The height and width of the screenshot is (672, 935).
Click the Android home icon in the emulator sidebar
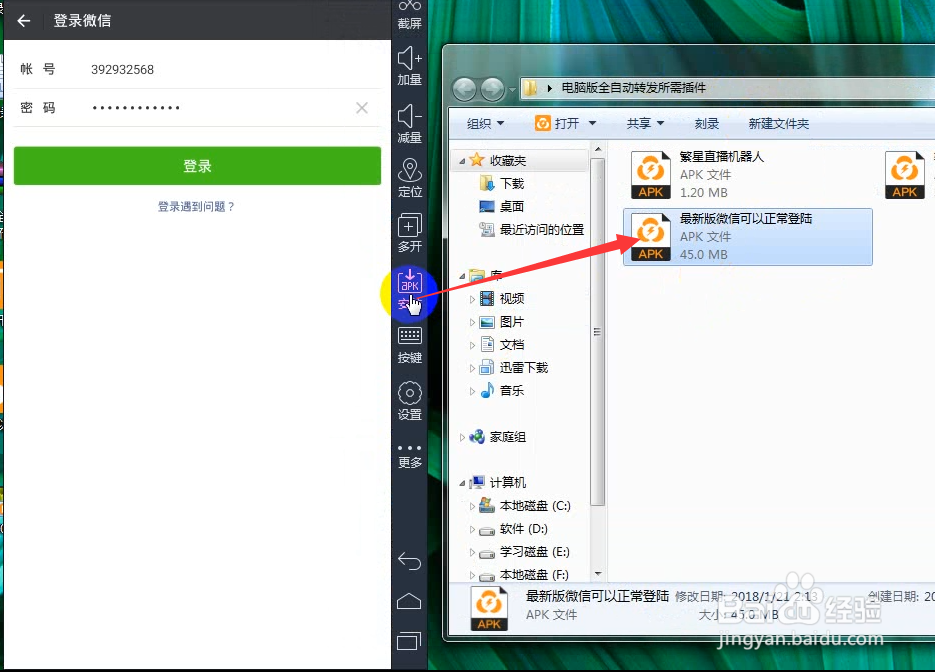[409, 601]
